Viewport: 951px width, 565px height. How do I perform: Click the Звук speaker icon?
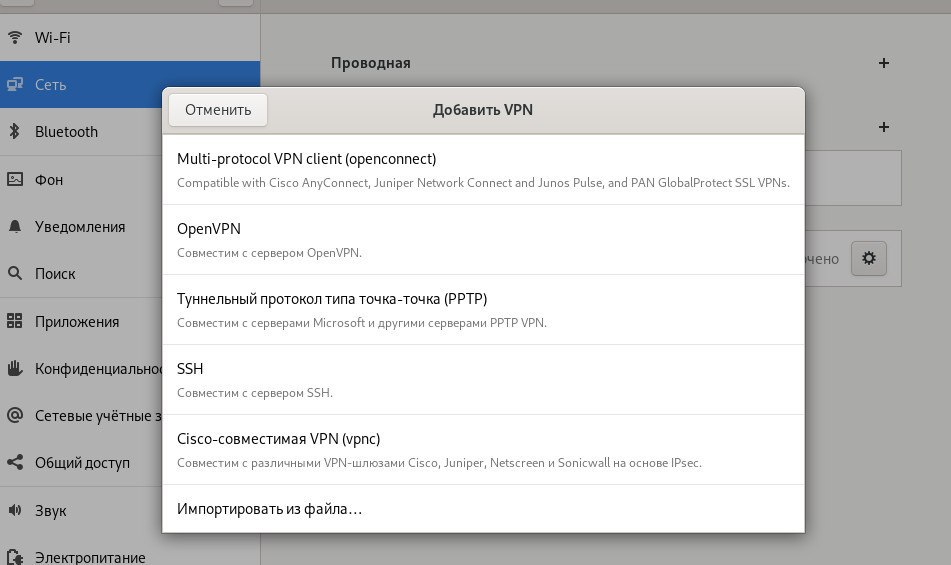pos(15,510)
